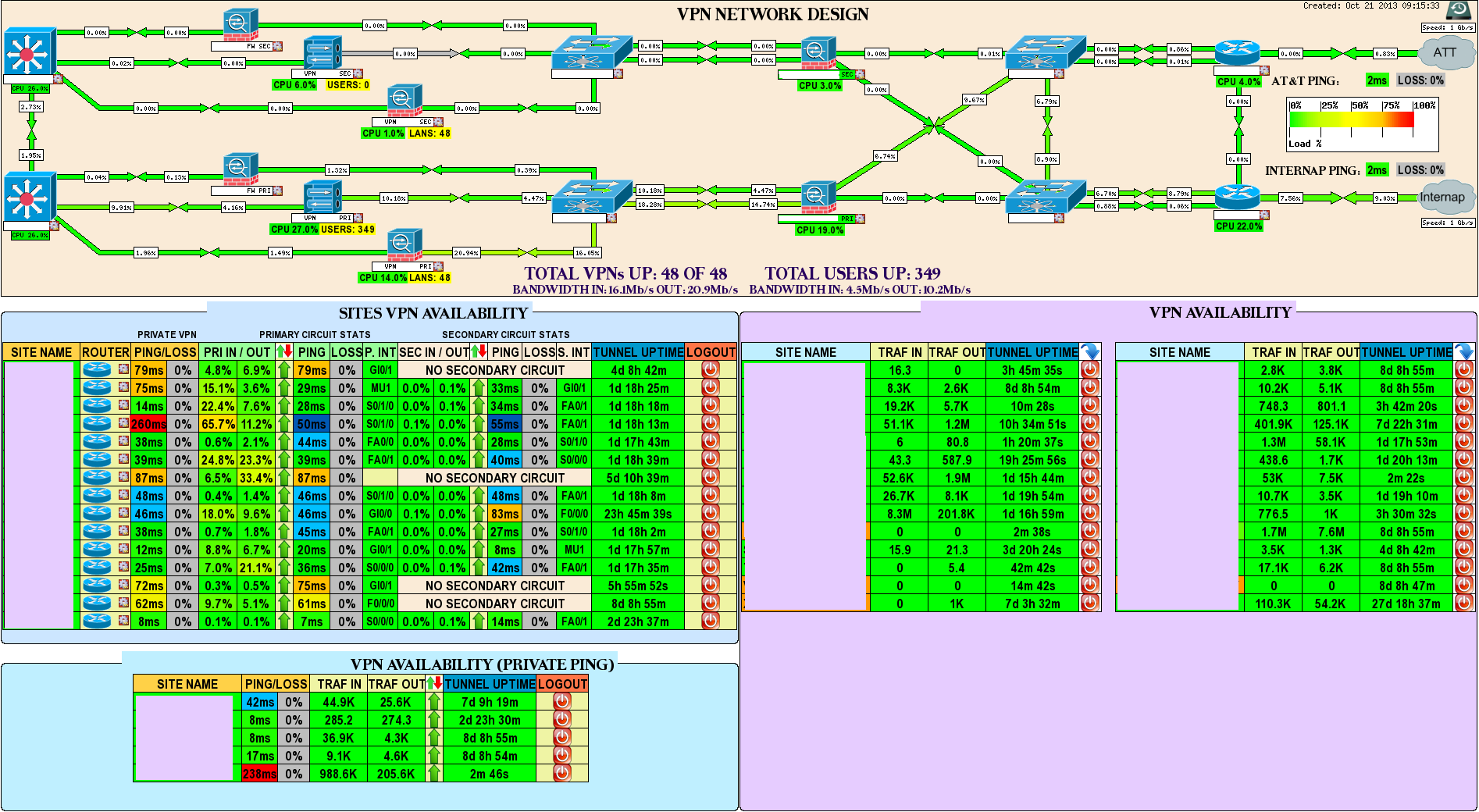
Task: Click logout icon for 4d 8h 42m tunnel
Action: [x=711, y=370]
